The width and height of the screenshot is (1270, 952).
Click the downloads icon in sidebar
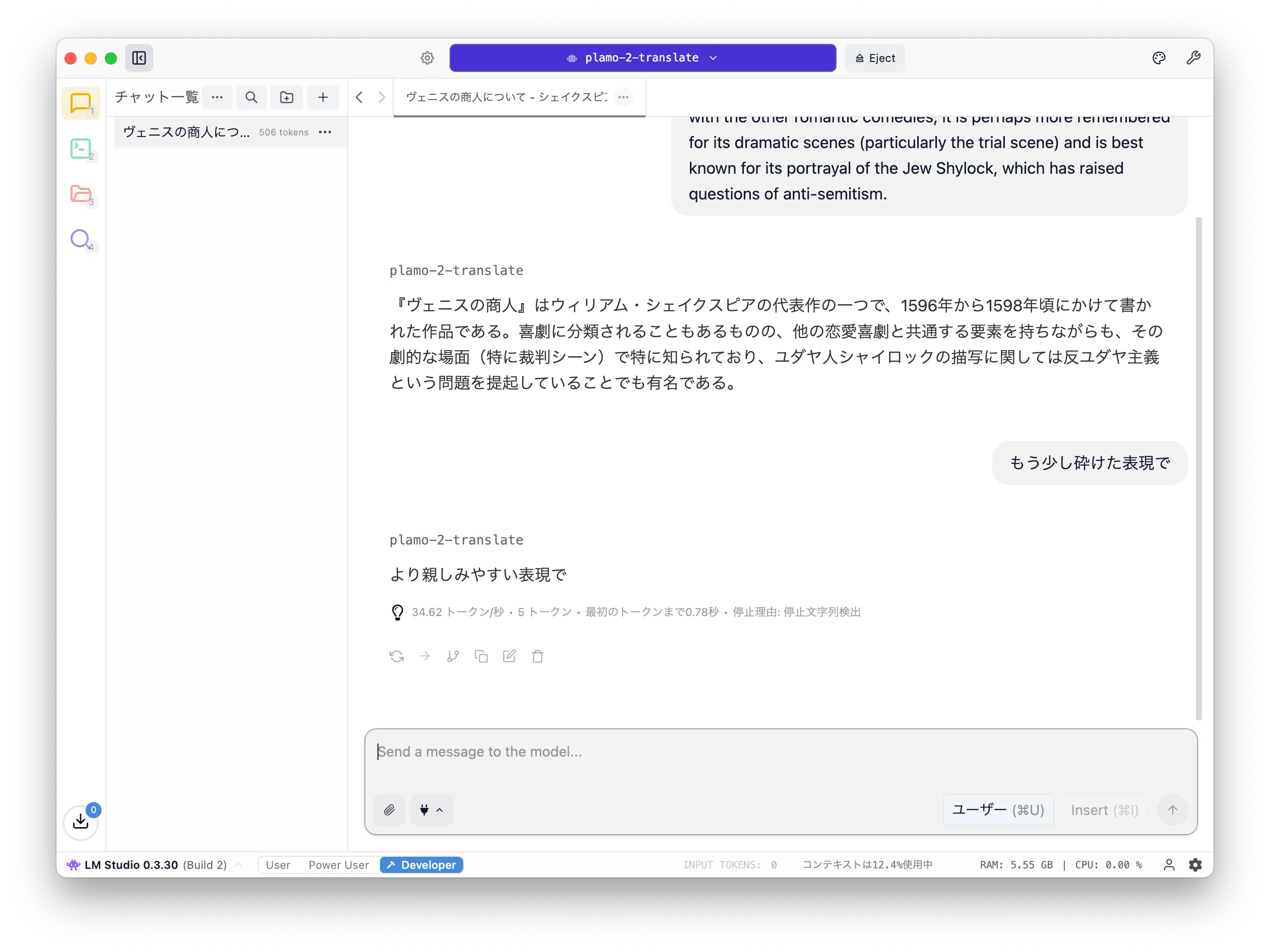pos(80,822)
